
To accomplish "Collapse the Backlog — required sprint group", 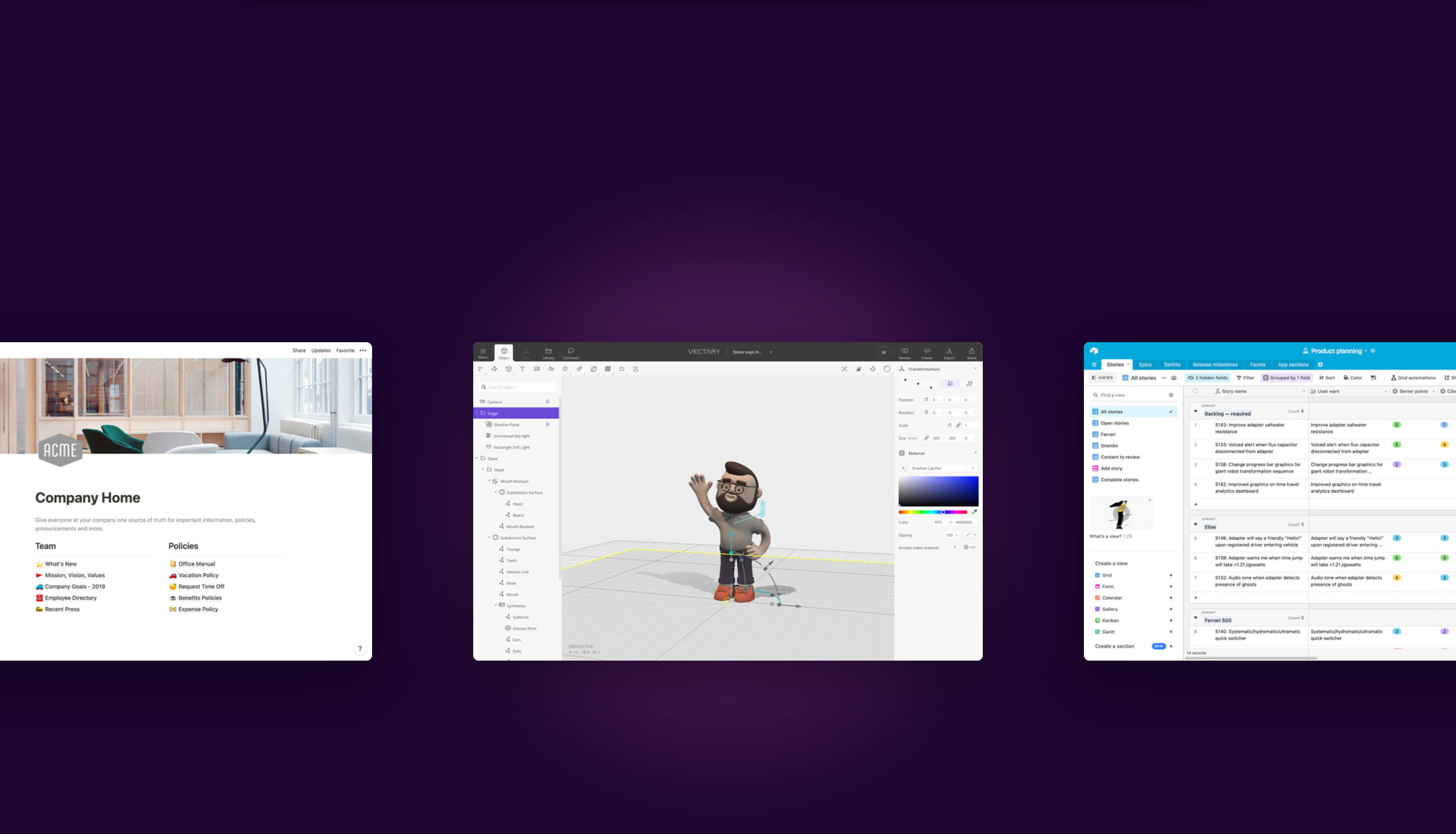I will point(1196,411).
